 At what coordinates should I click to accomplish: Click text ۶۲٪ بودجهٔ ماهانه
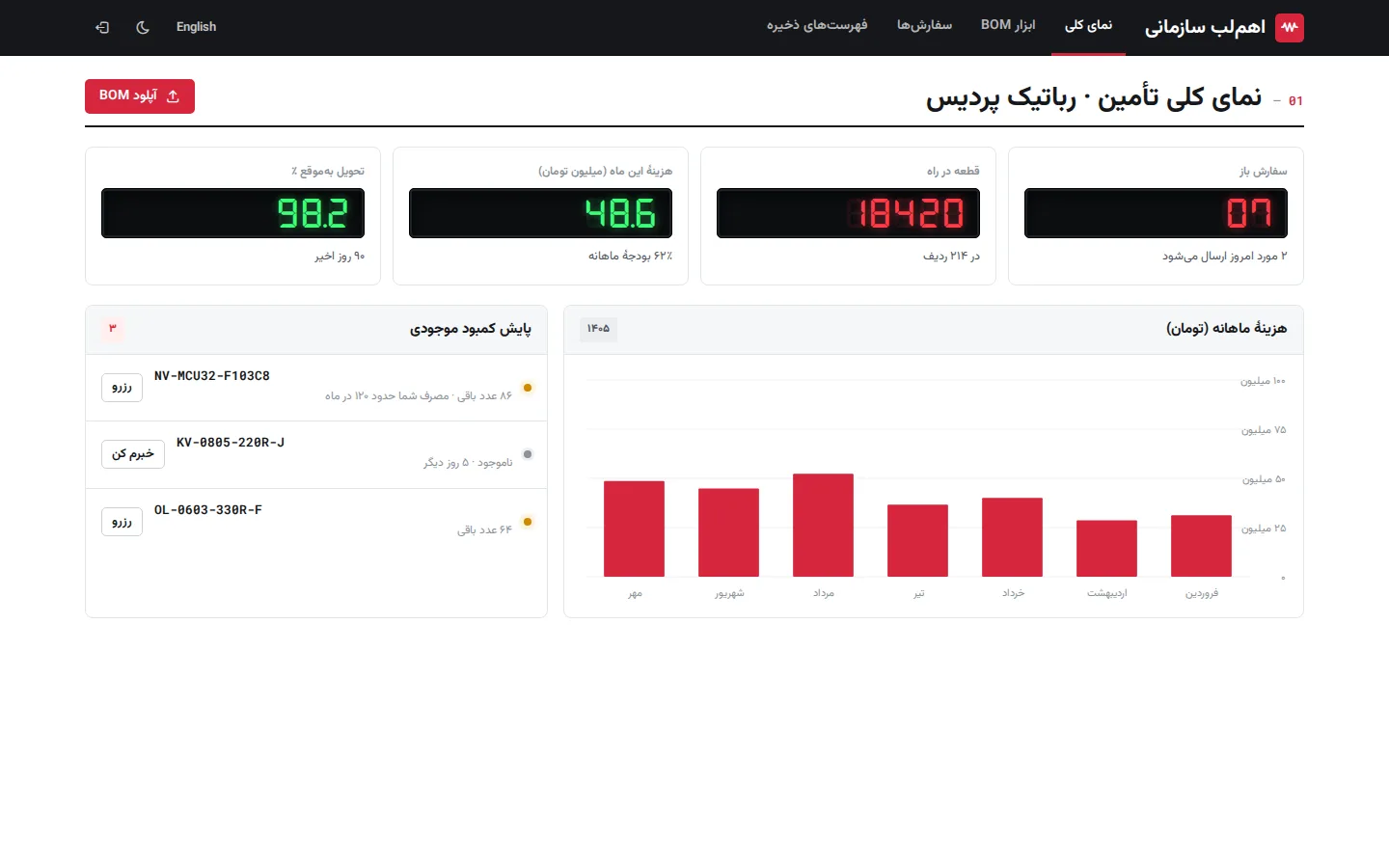pos(630,256)
